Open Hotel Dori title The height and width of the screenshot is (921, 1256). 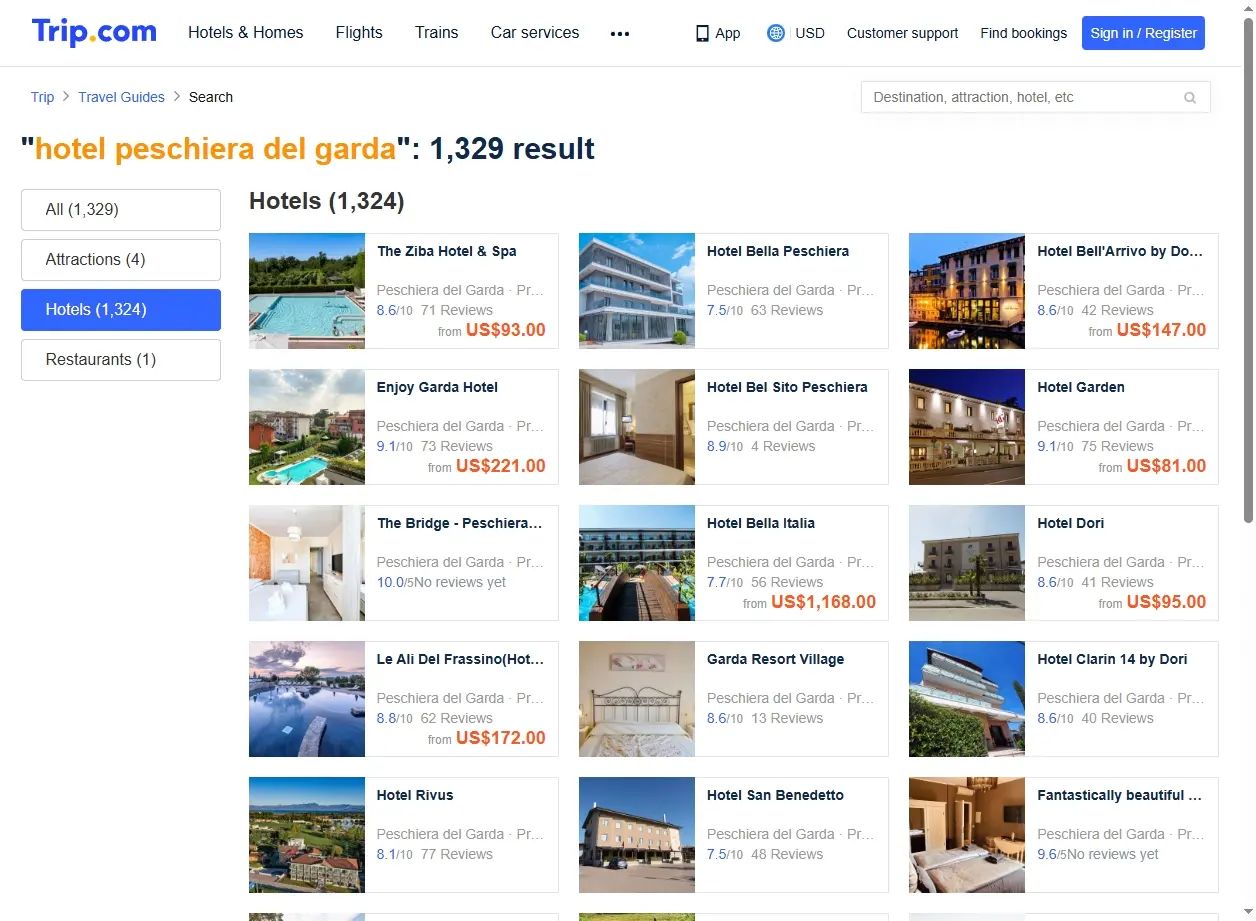(x=1071, y=523)
